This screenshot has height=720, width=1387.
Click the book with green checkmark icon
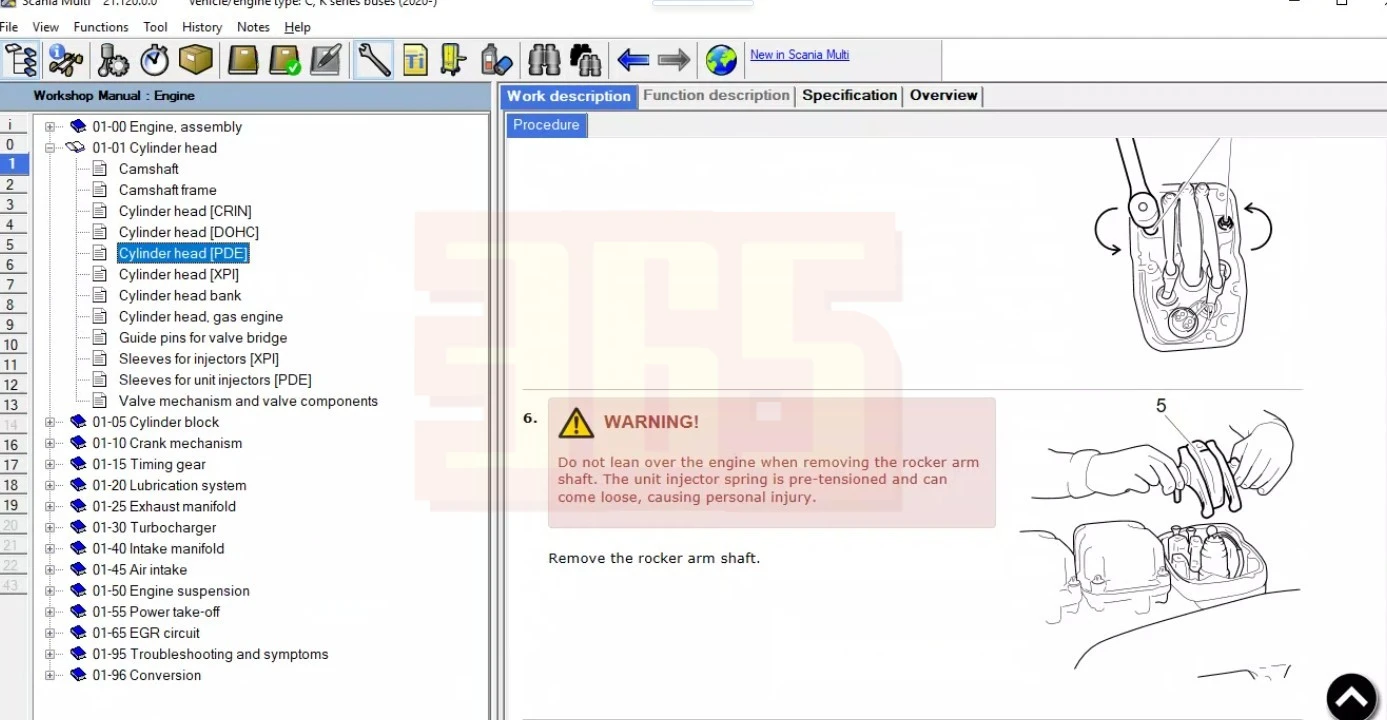click(285, 60)
